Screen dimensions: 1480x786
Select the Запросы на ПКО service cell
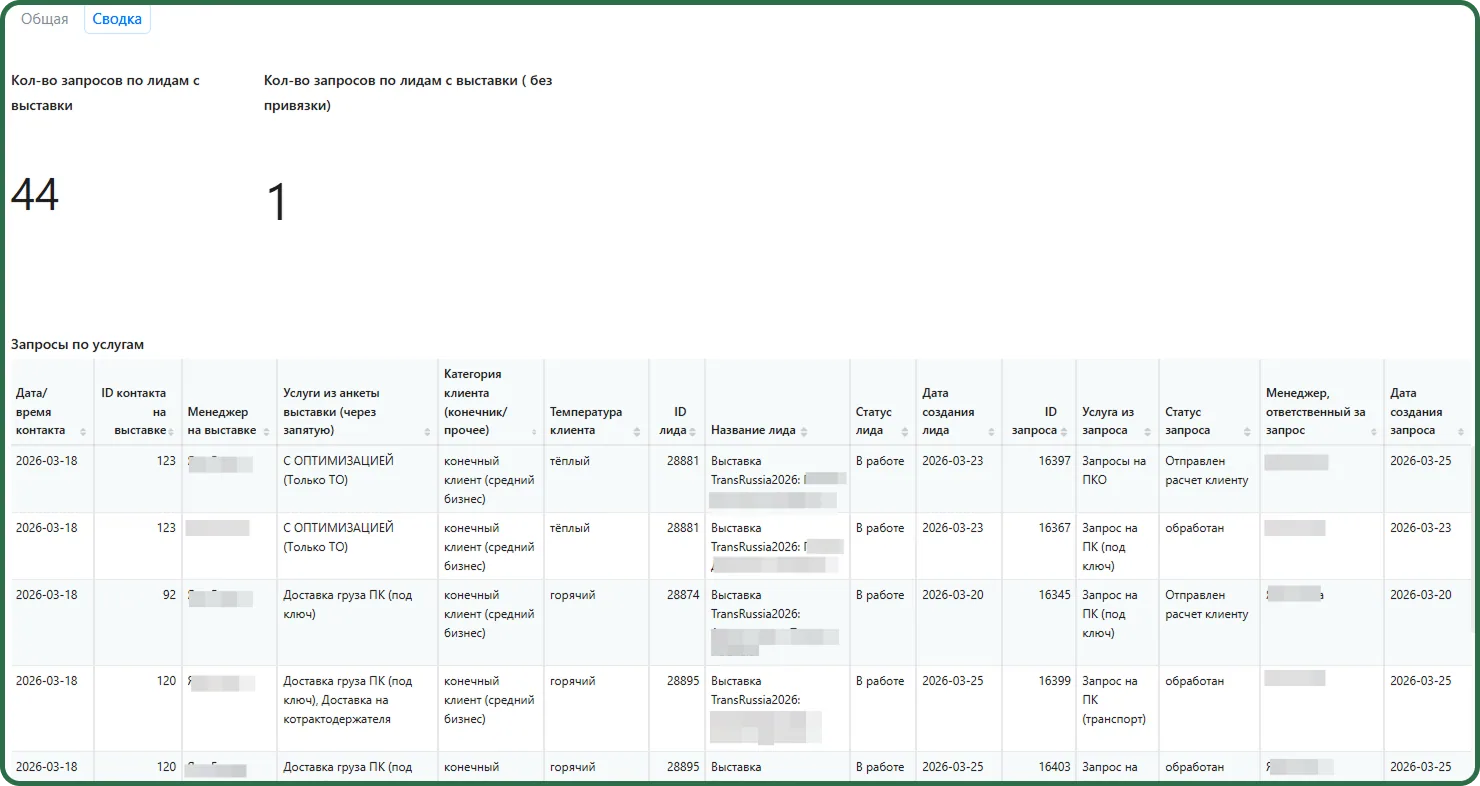click(1117, 479)
